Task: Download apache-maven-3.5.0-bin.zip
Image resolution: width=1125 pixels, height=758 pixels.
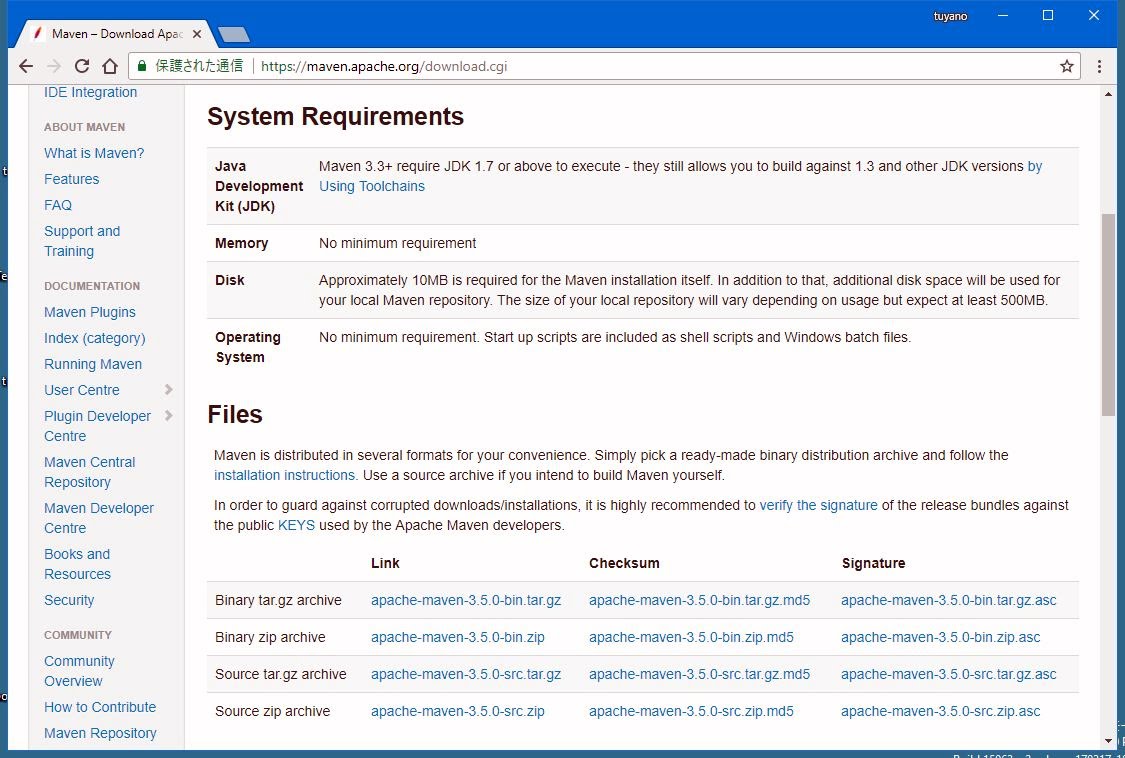Action: (x=457, y=637)
